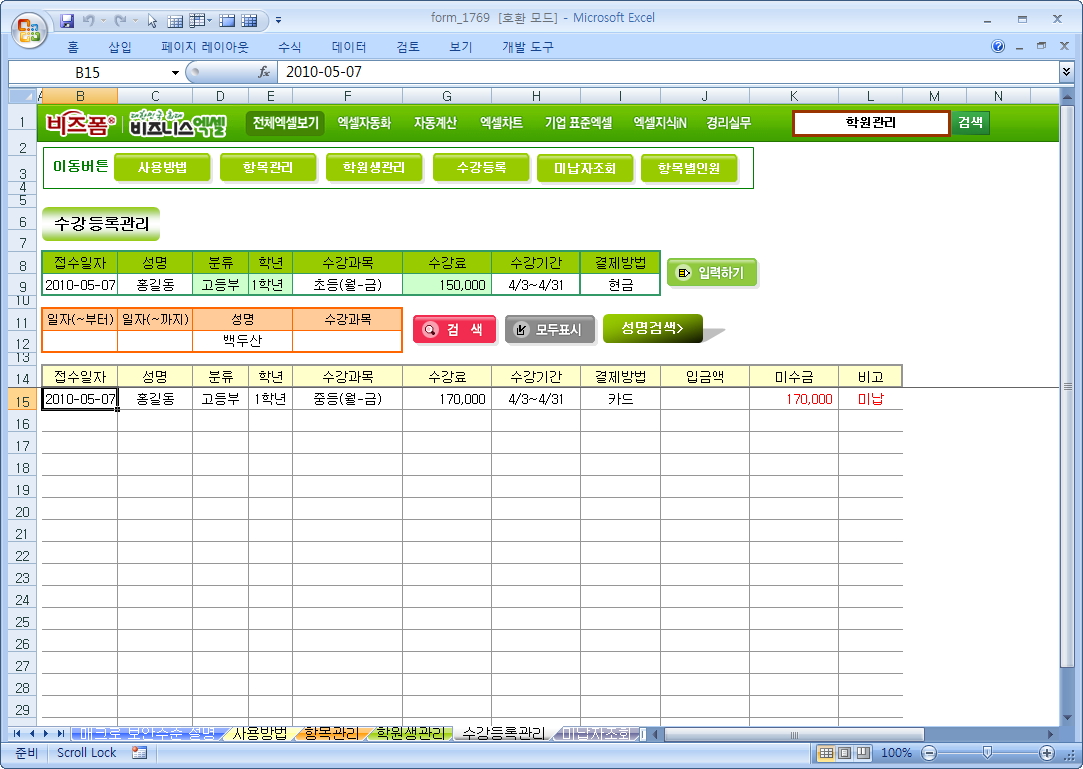Viewport: 1083px width, 769px height.
Task: Open Excel help with the question mark icon
Action: point(998,47)
